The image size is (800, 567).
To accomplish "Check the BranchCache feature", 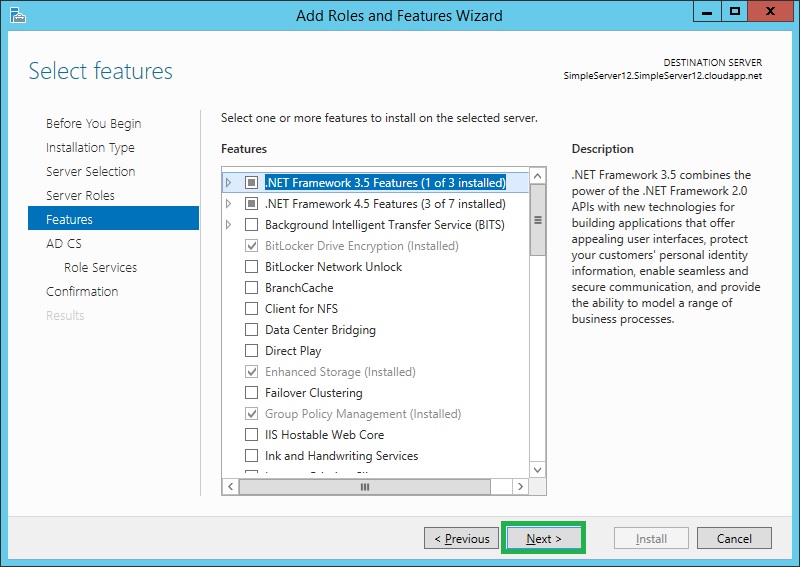I will [251, 288].
